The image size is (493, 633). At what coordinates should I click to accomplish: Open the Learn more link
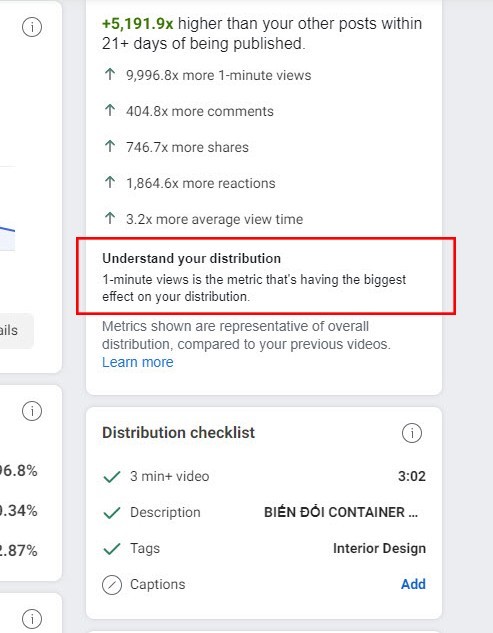pos(138,362)
